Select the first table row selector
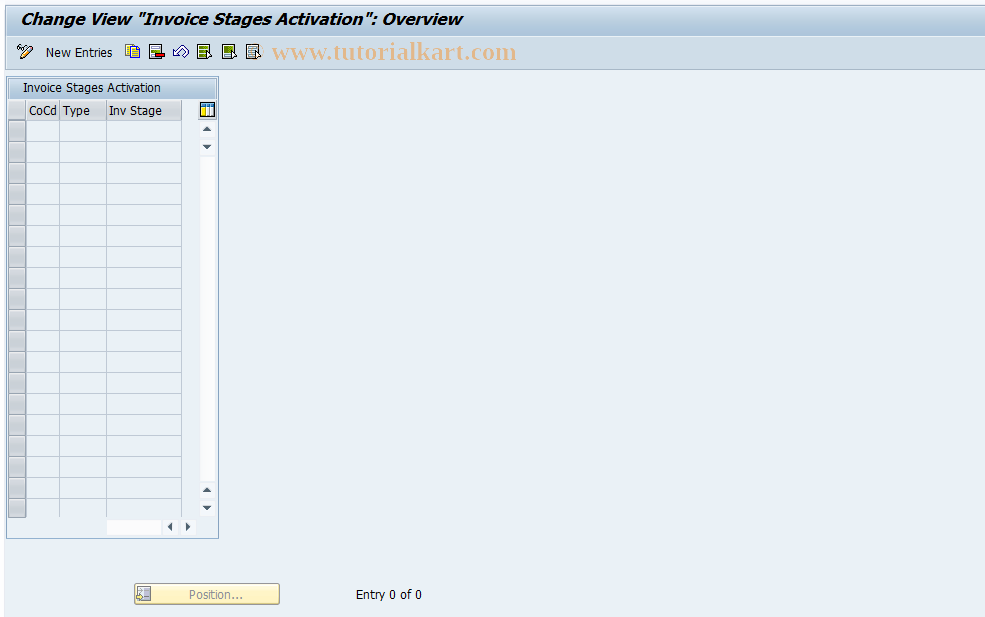Image resolution: width=985 pixels, height=617 pixels. [17, 131]
